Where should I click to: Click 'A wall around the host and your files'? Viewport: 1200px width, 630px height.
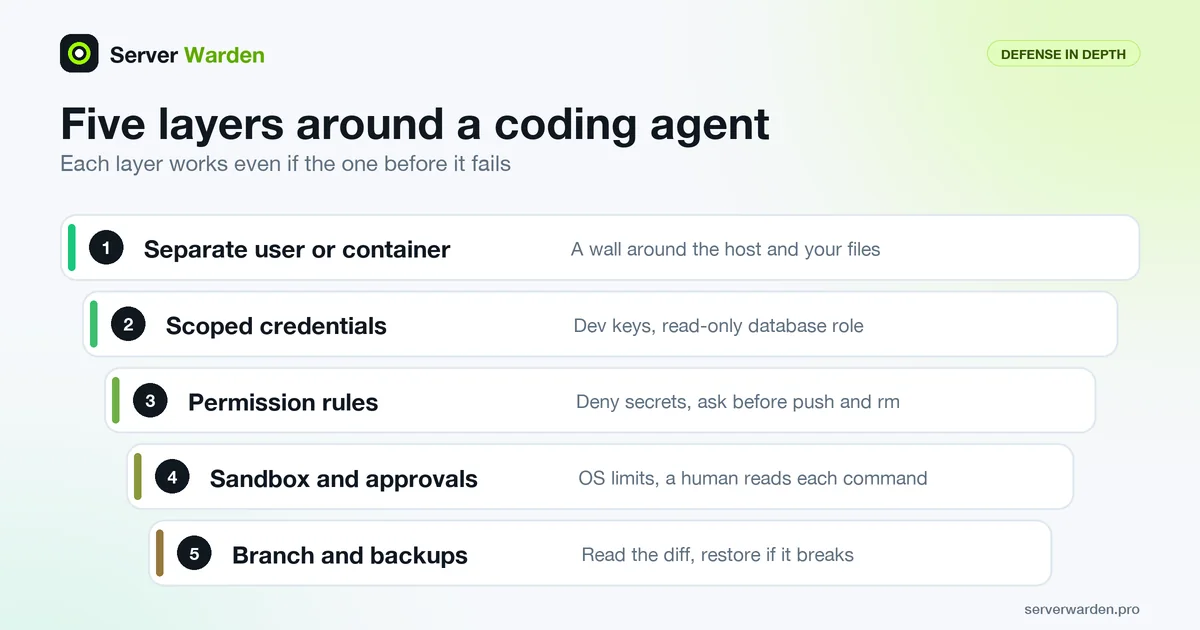(726, 249)
